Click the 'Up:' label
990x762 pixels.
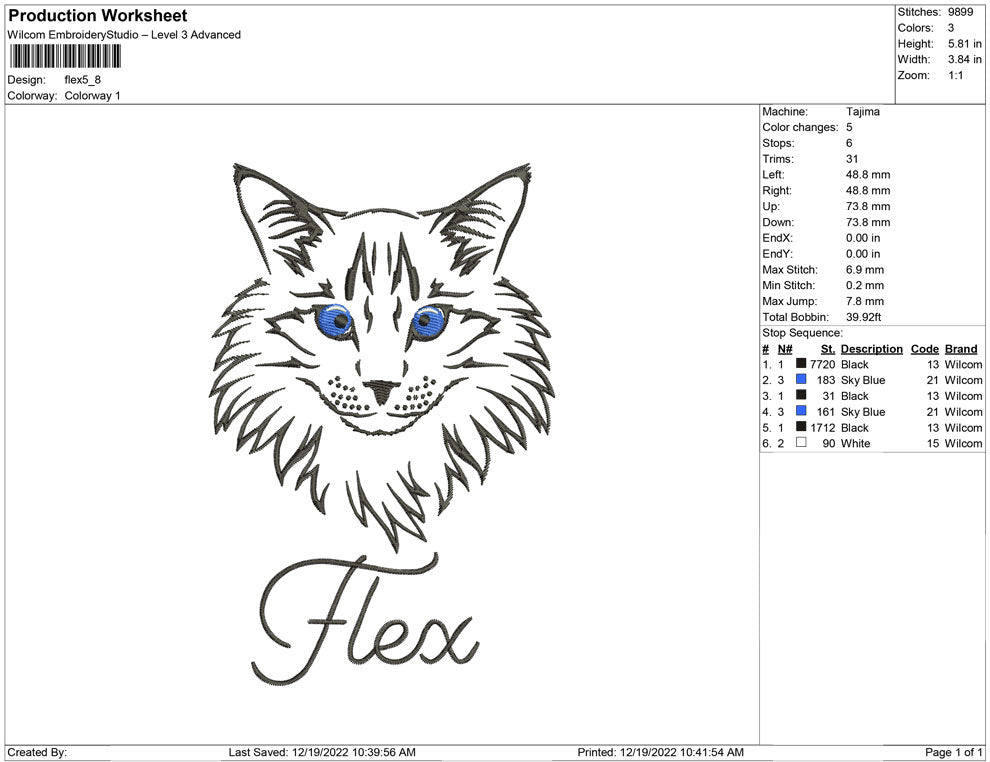click(770, 206)
